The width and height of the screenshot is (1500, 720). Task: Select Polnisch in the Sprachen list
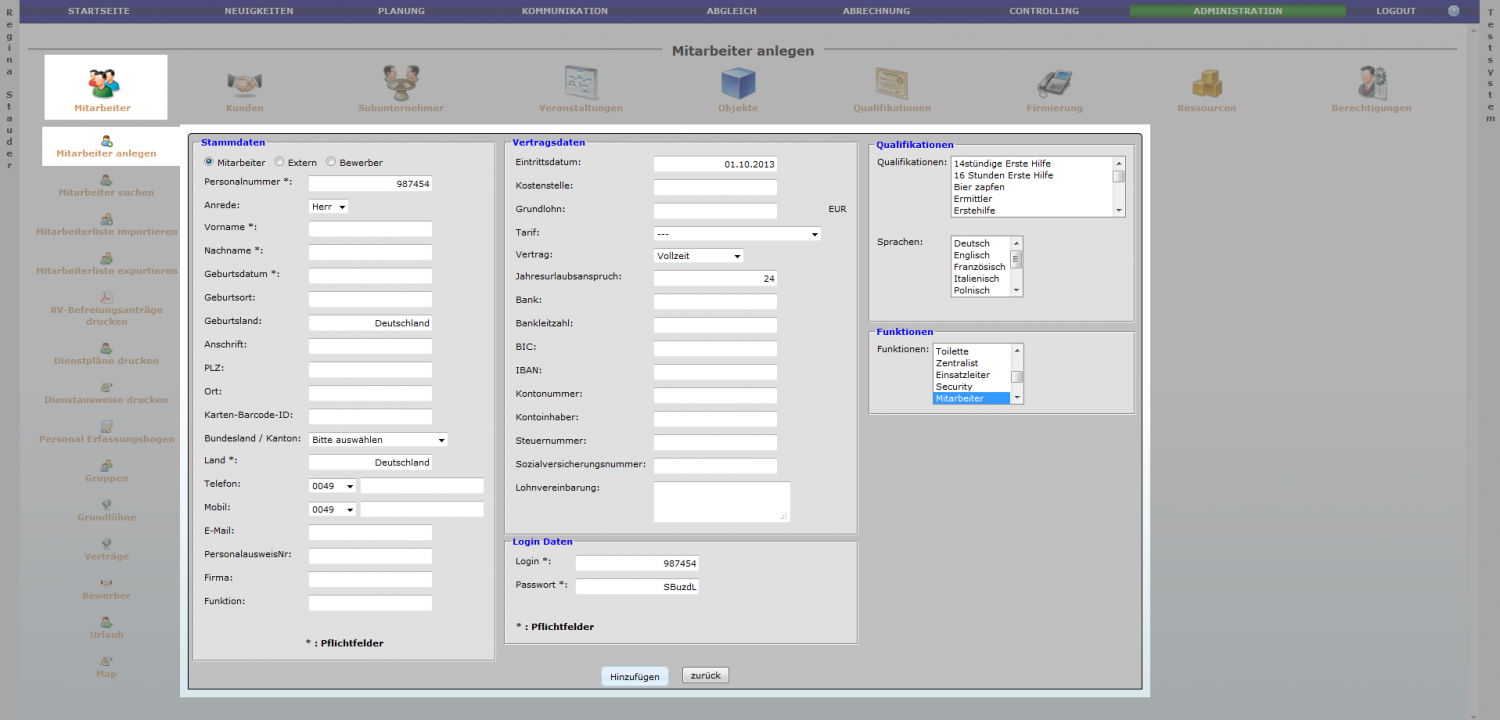pyautogui.click(x=971, y=290)
